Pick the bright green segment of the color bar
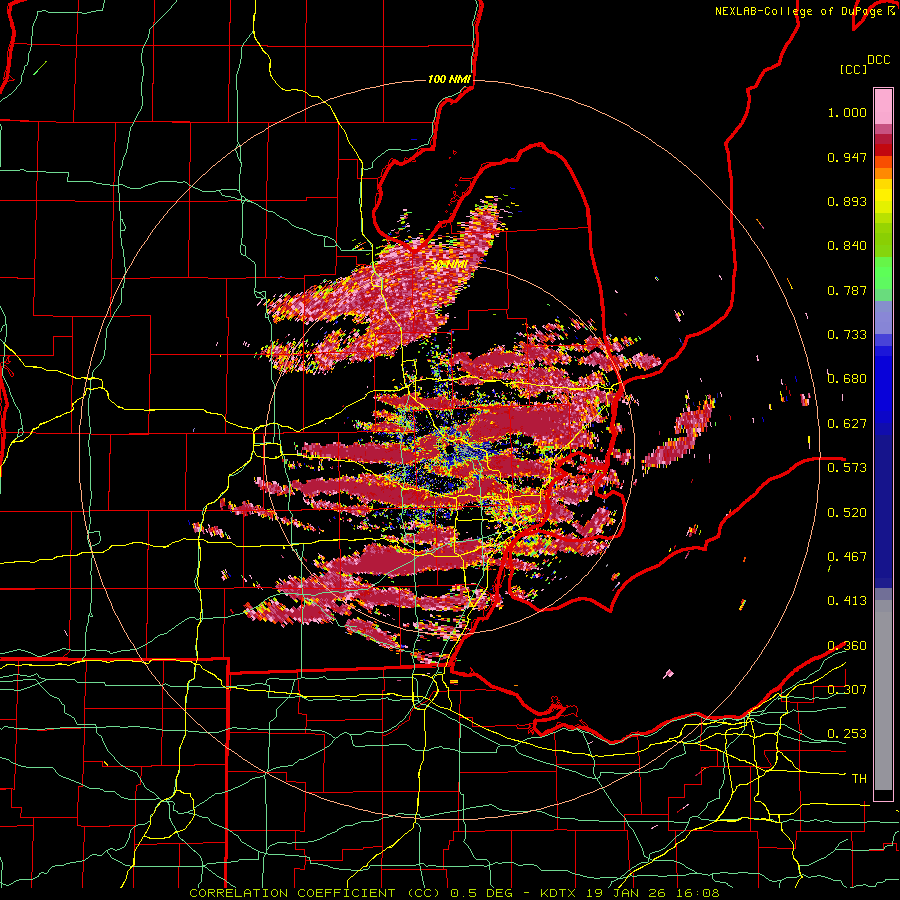The height and width of the screenshot is (900, 900). tap(883, 272)
